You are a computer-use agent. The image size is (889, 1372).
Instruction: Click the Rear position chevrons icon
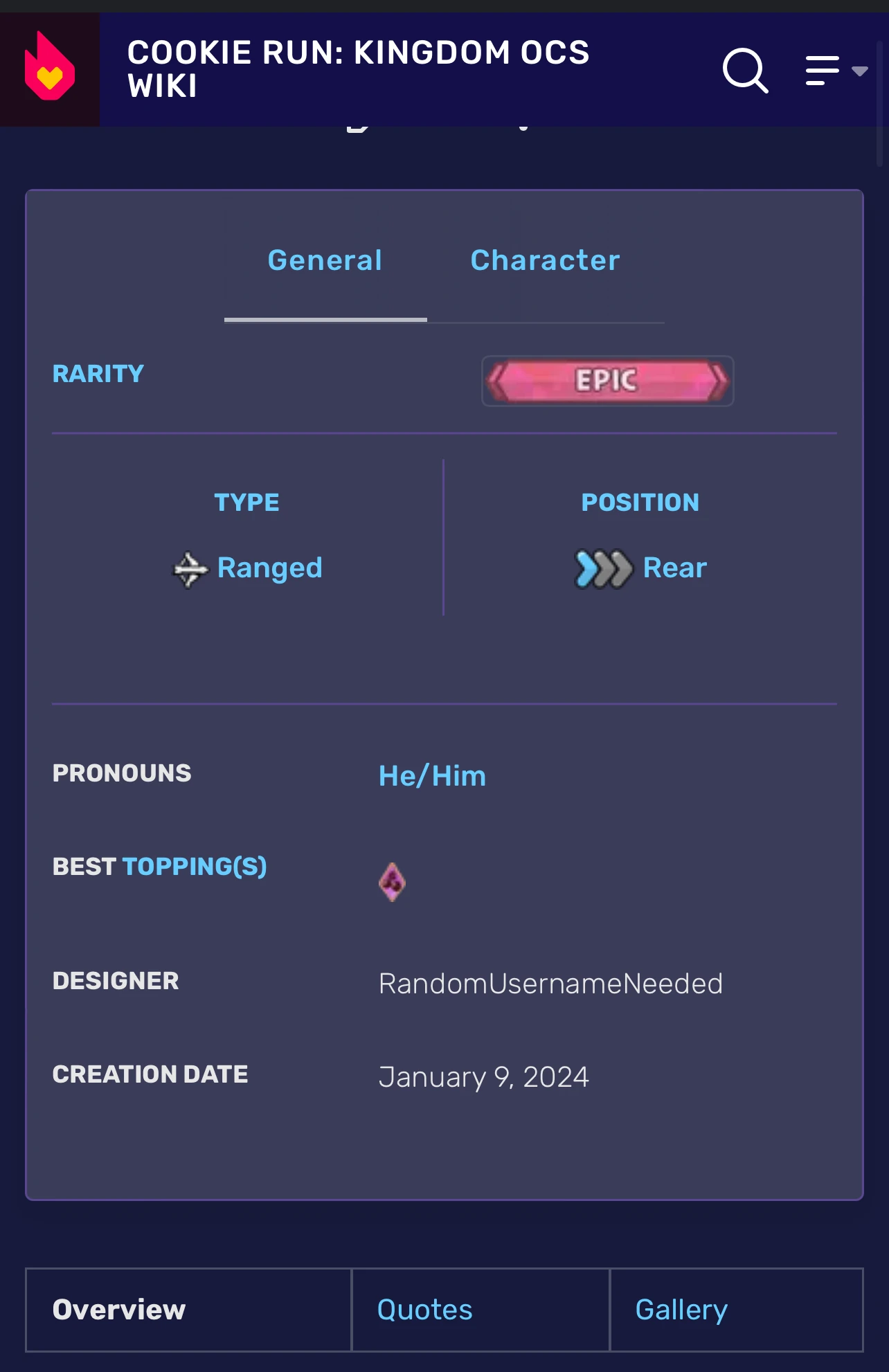click(601, 568)
